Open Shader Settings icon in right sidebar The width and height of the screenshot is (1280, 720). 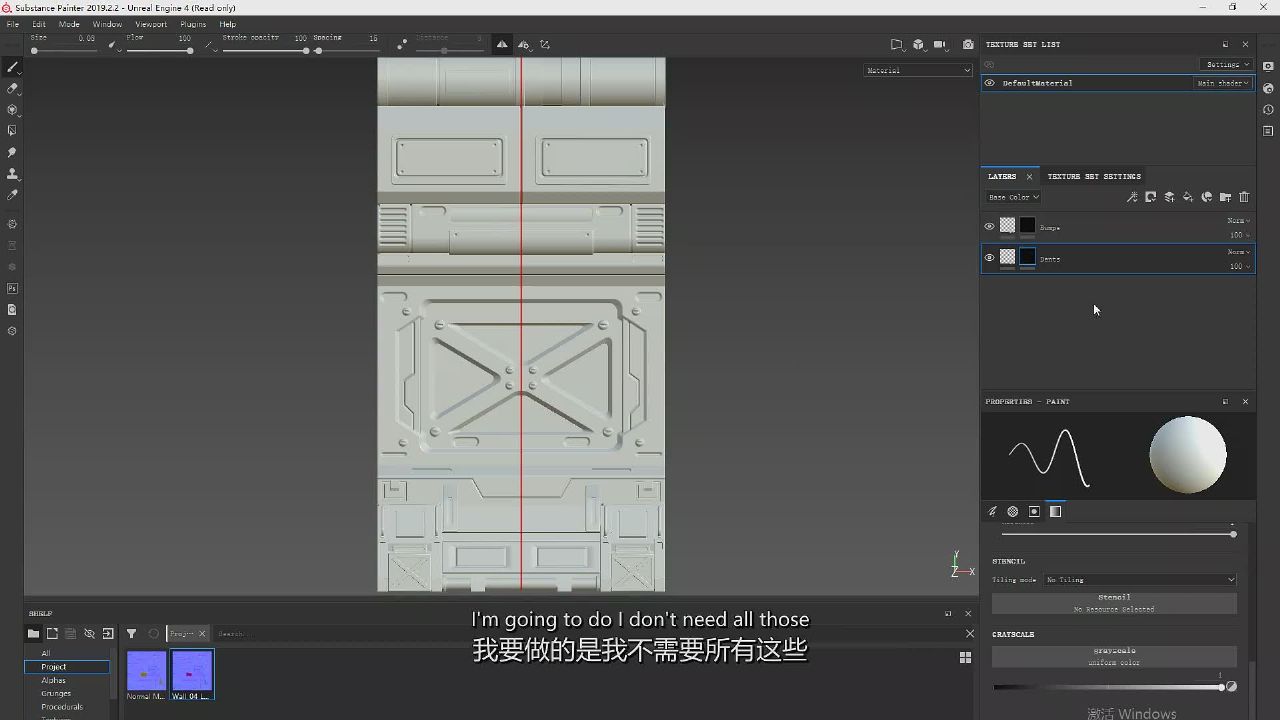coord(1268,88)
